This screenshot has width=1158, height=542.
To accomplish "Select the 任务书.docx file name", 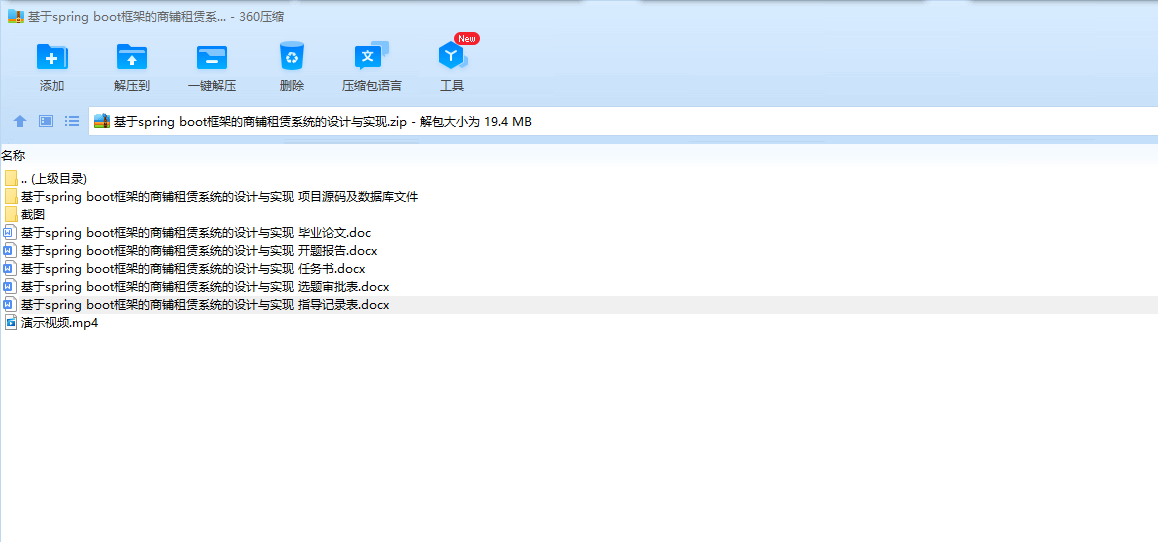I will [x=193, y=268].
